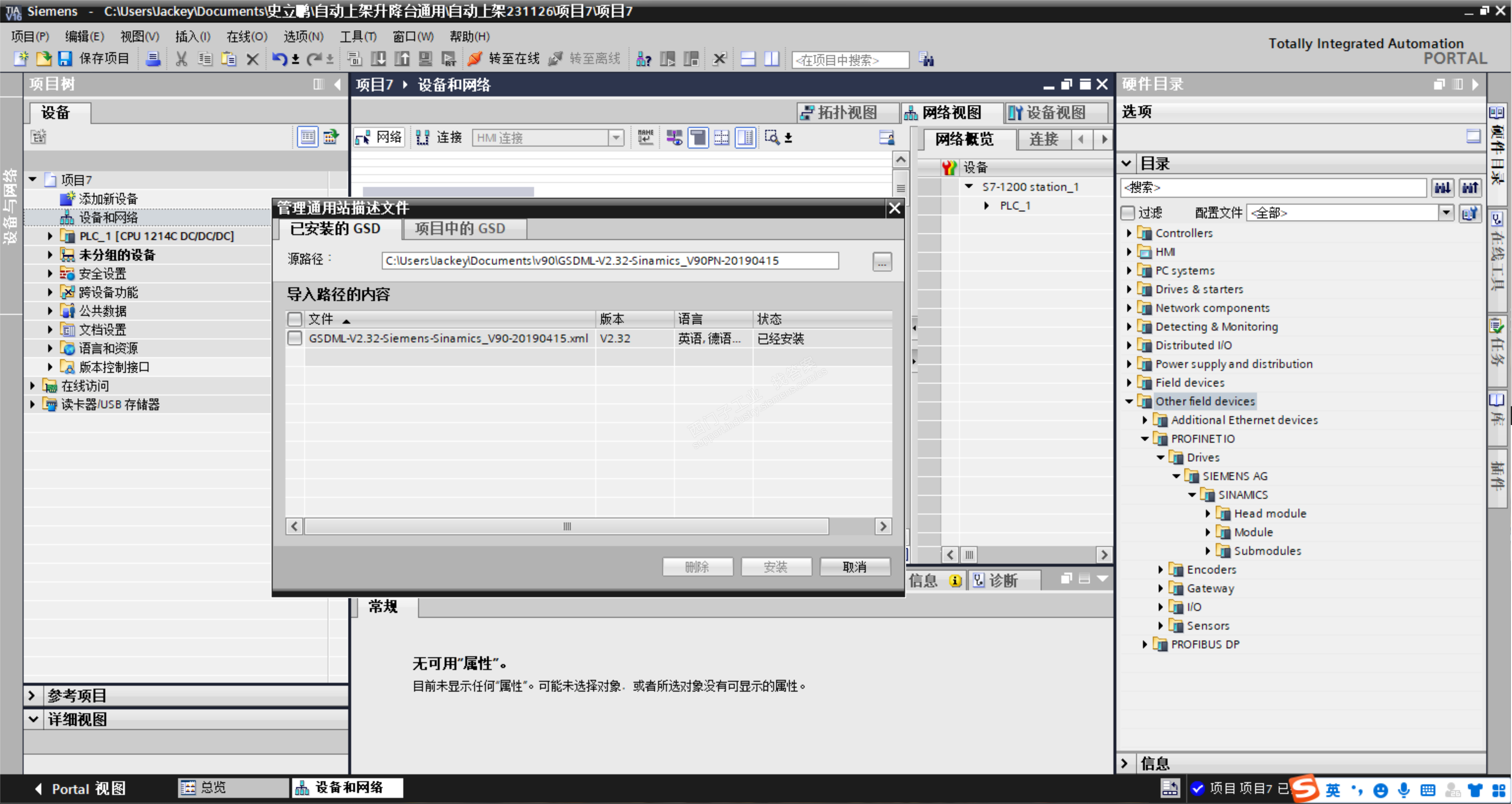Click the source path browse button
The image size is (1512, 804).
(882, 261)
